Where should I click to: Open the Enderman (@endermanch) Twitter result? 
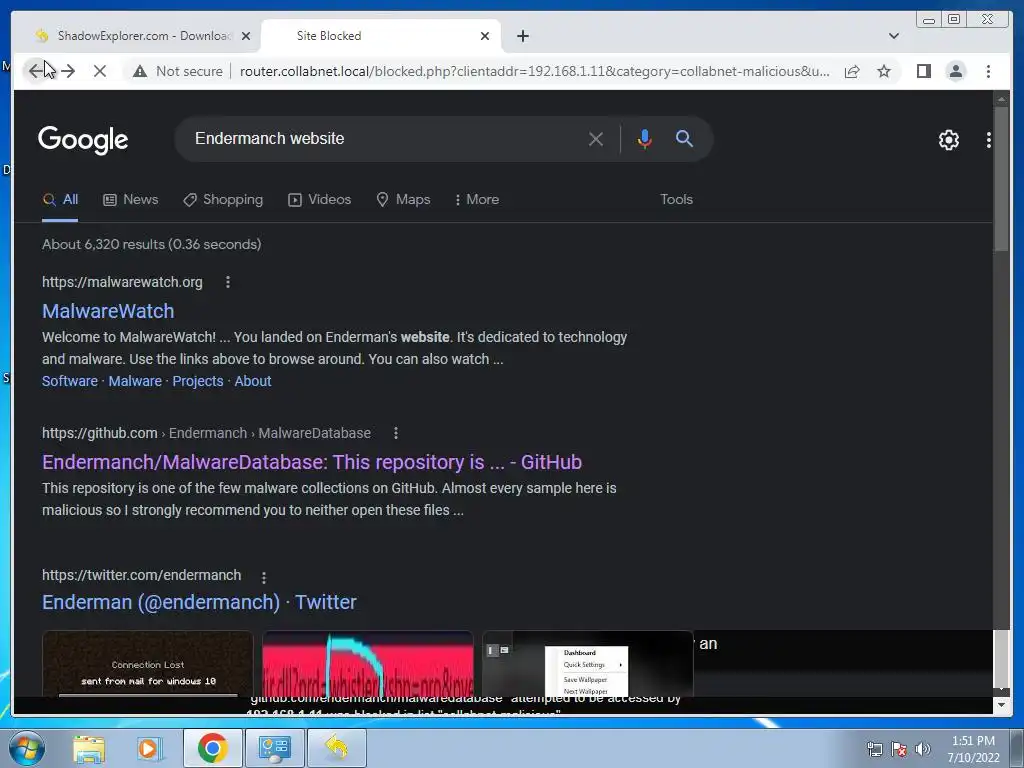click(199, 602)
